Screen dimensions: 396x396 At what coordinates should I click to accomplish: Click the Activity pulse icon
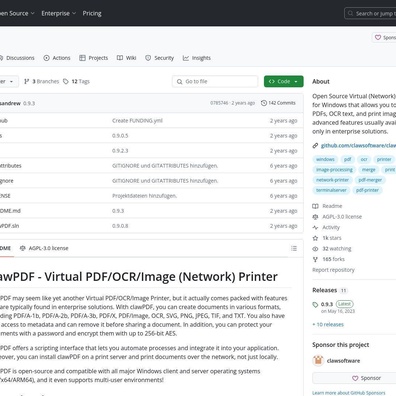[315, 227]
